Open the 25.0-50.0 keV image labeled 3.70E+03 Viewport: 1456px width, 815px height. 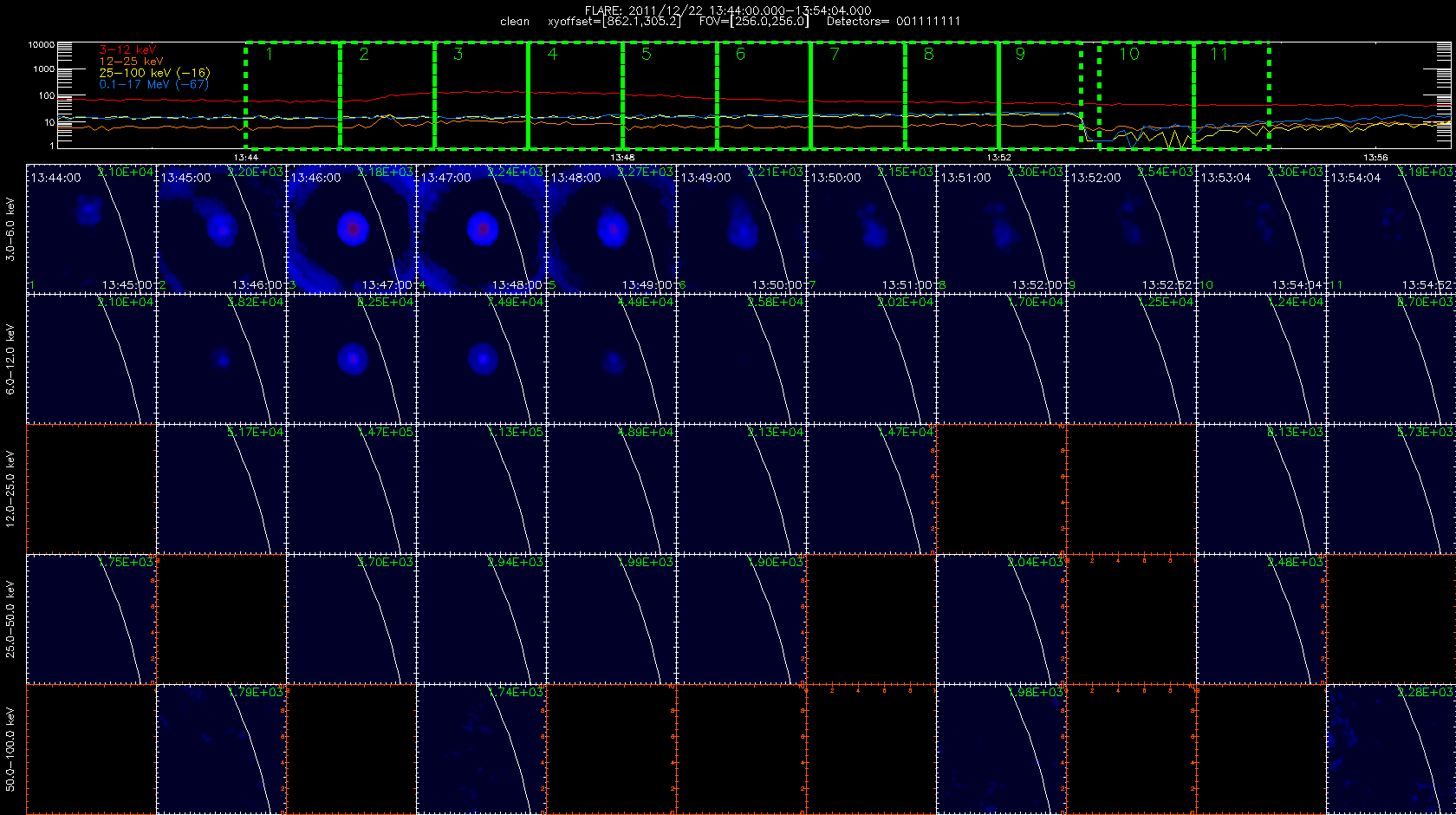[x=351, y=619]
